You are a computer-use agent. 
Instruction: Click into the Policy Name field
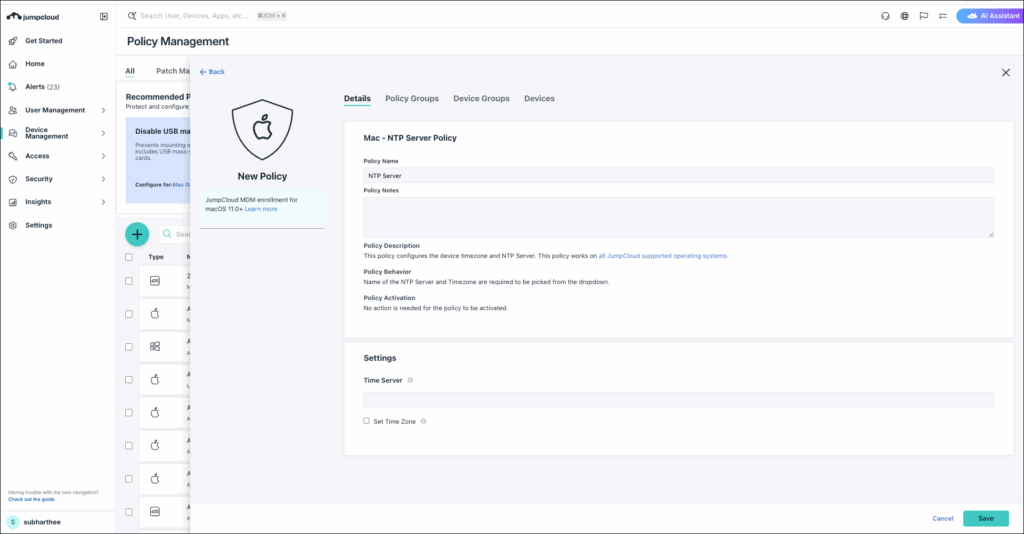(x=678, y=175)
